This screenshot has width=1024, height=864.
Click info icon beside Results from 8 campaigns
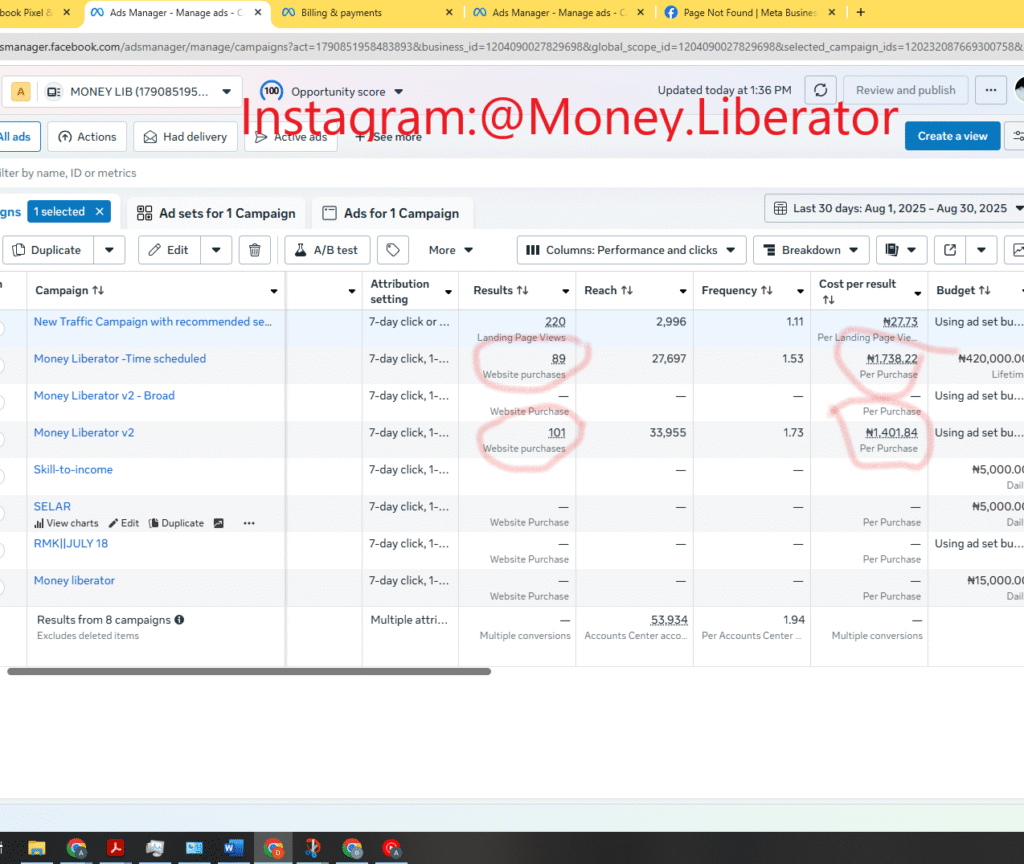click(179, 620)
